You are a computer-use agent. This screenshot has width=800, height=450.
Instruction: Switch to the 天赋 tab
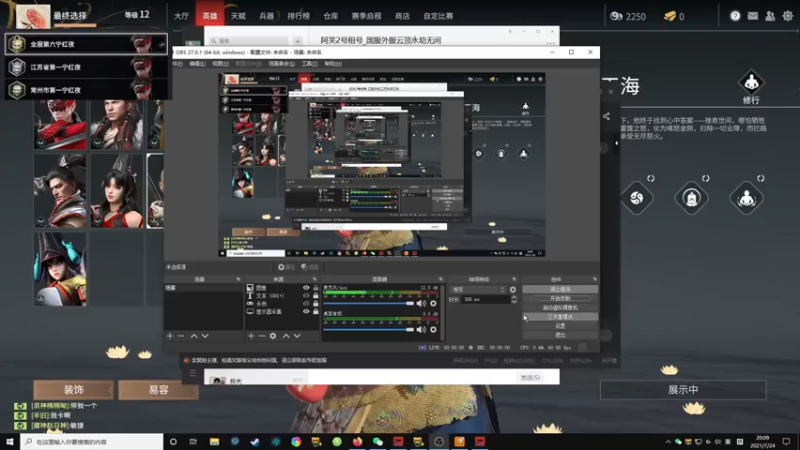tap(238, 16)
